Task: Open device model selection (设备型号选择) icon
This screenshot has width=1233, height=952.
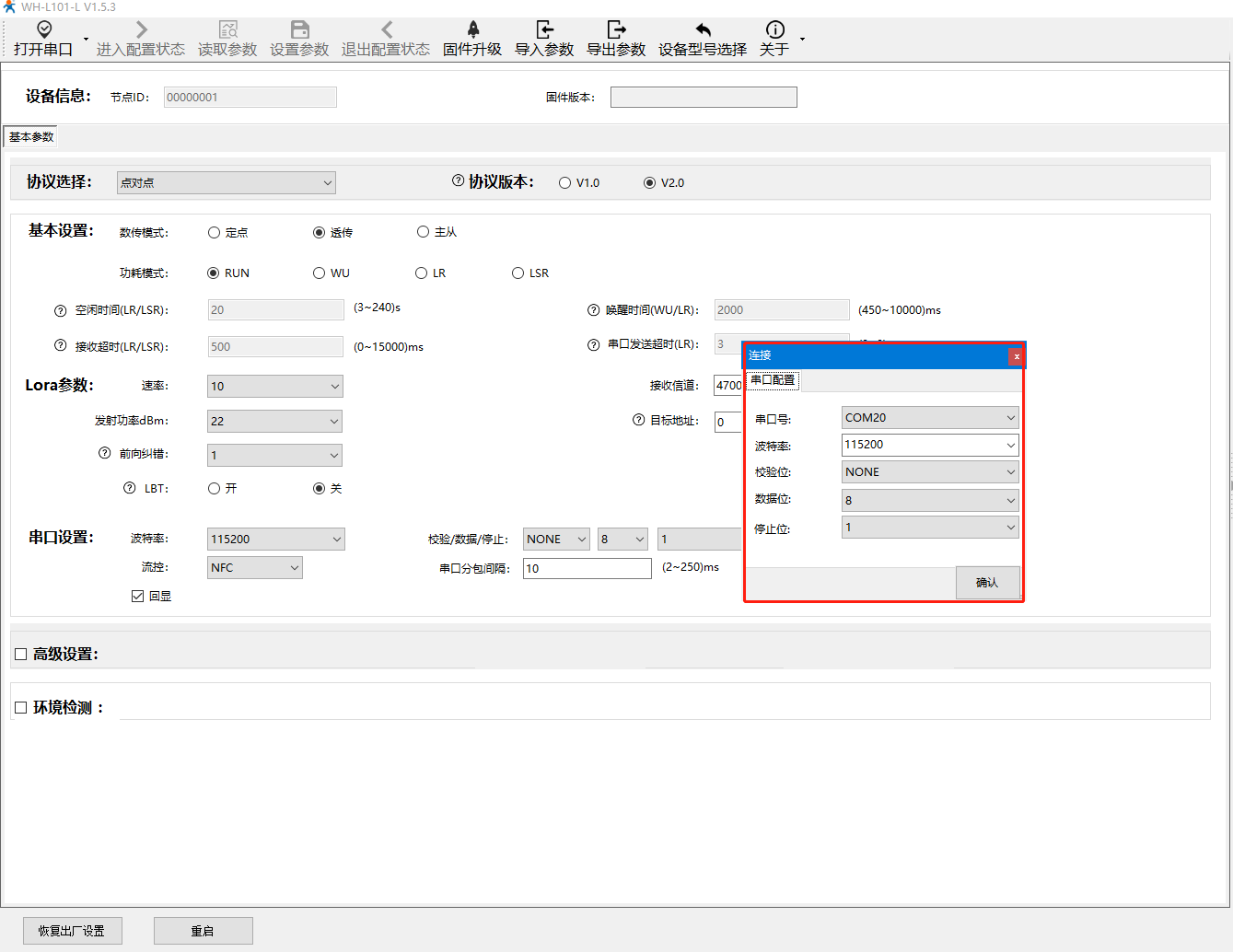Action: pyautogui.click(x=703, y=30)
